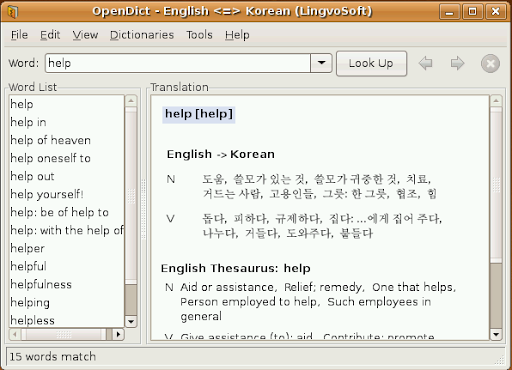Image resolution: width=512 pixels, height=370 pixels.
Task: Click word list scroll down arrow
Action: (131, 321)
